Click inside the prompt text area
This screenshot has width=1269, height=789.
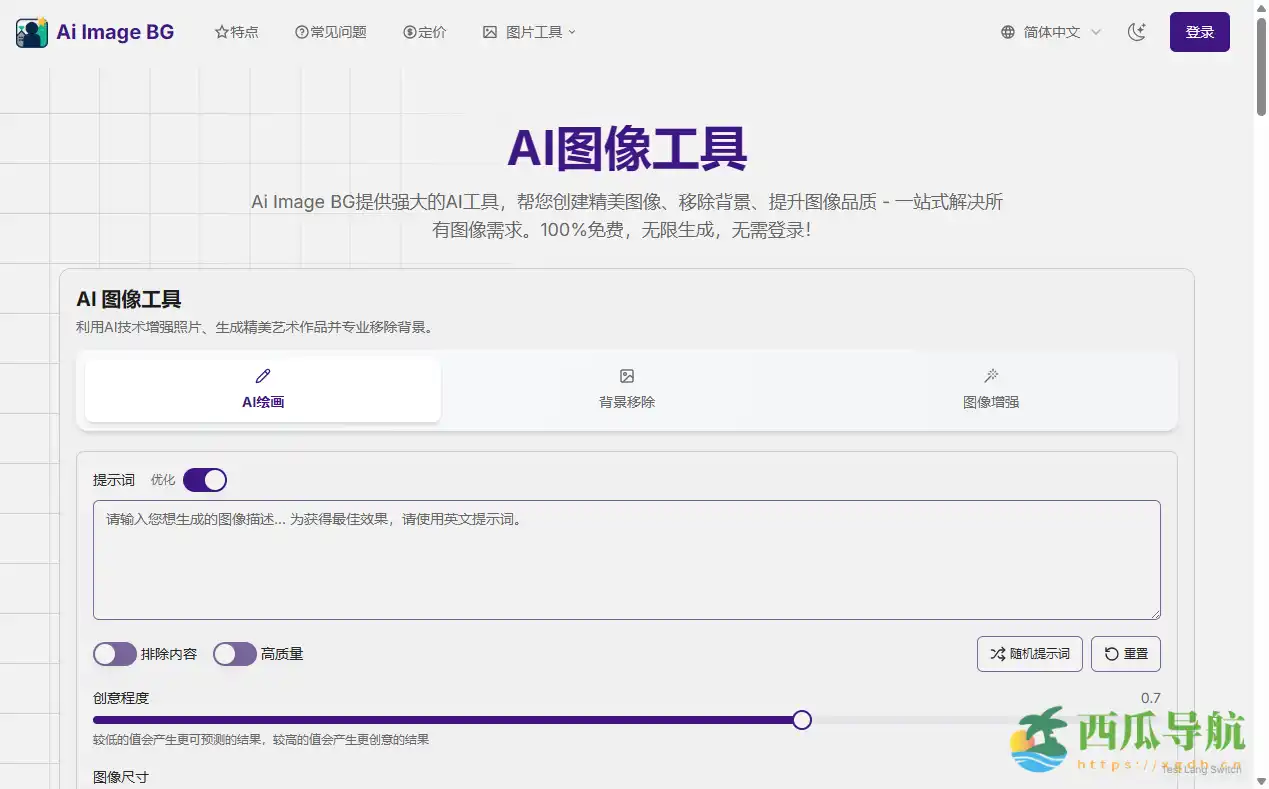pos(626,560)
